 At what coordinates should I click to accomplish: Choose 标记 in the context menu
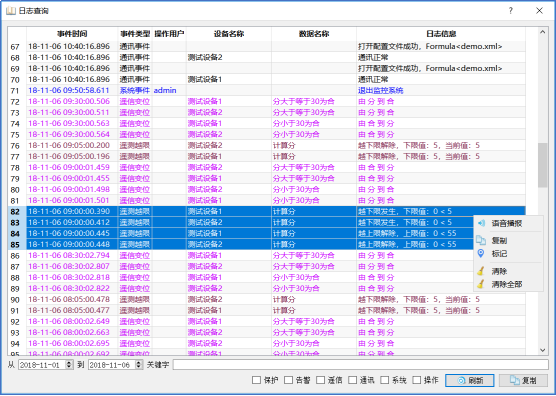pos(508,253)
